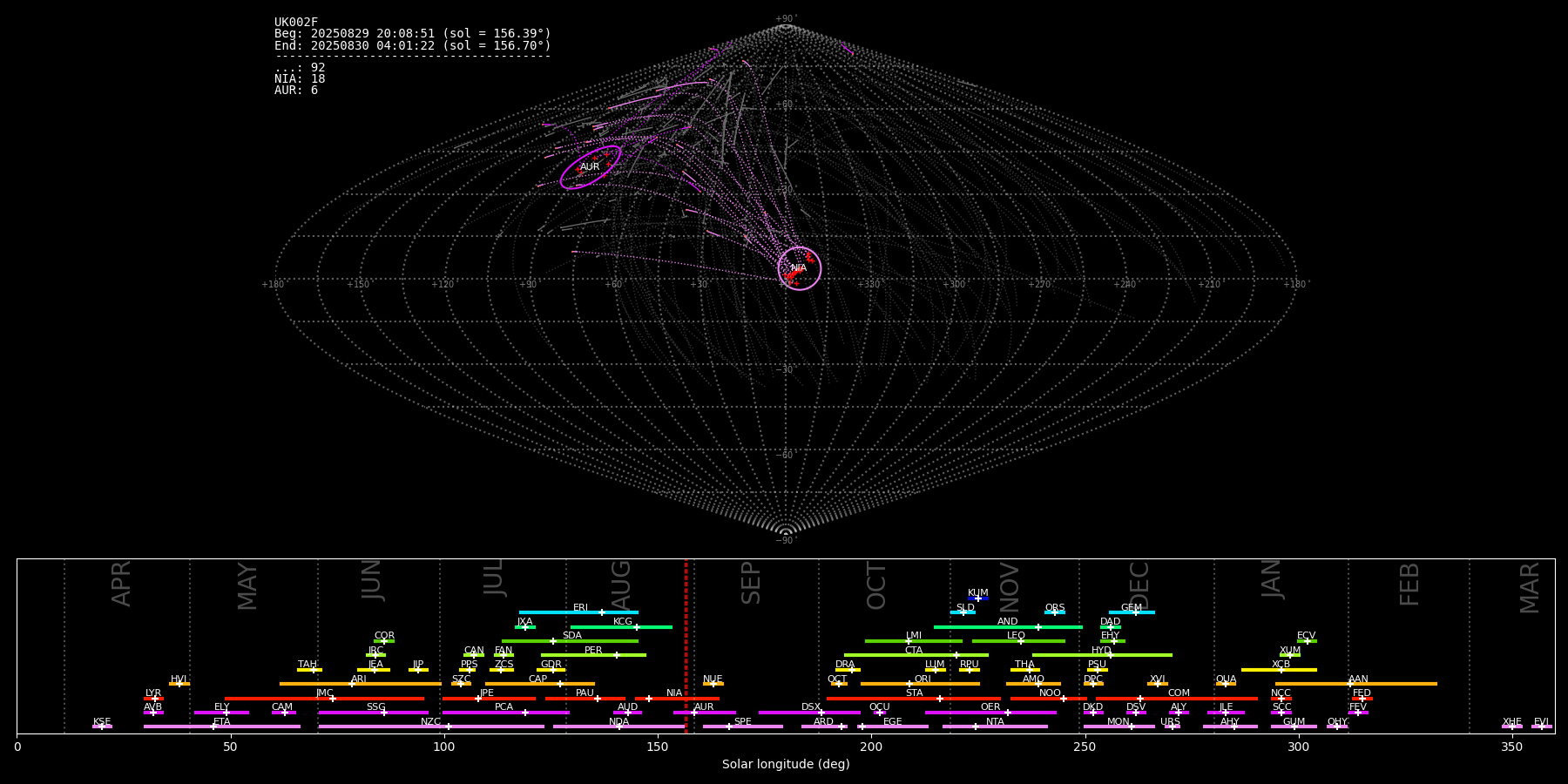
Task: Click the ORI shower label in the timeline
Action: click(923, 679)
